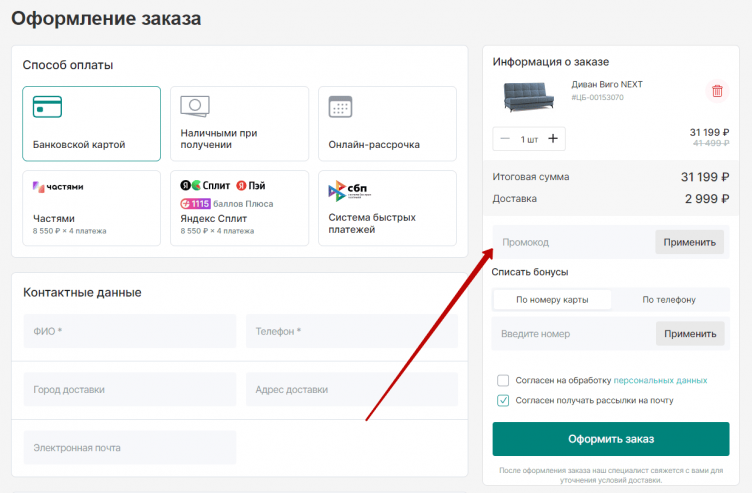The image size is (752, 493).
Task: Increase sofa quantity with plus
Action: 553,139
